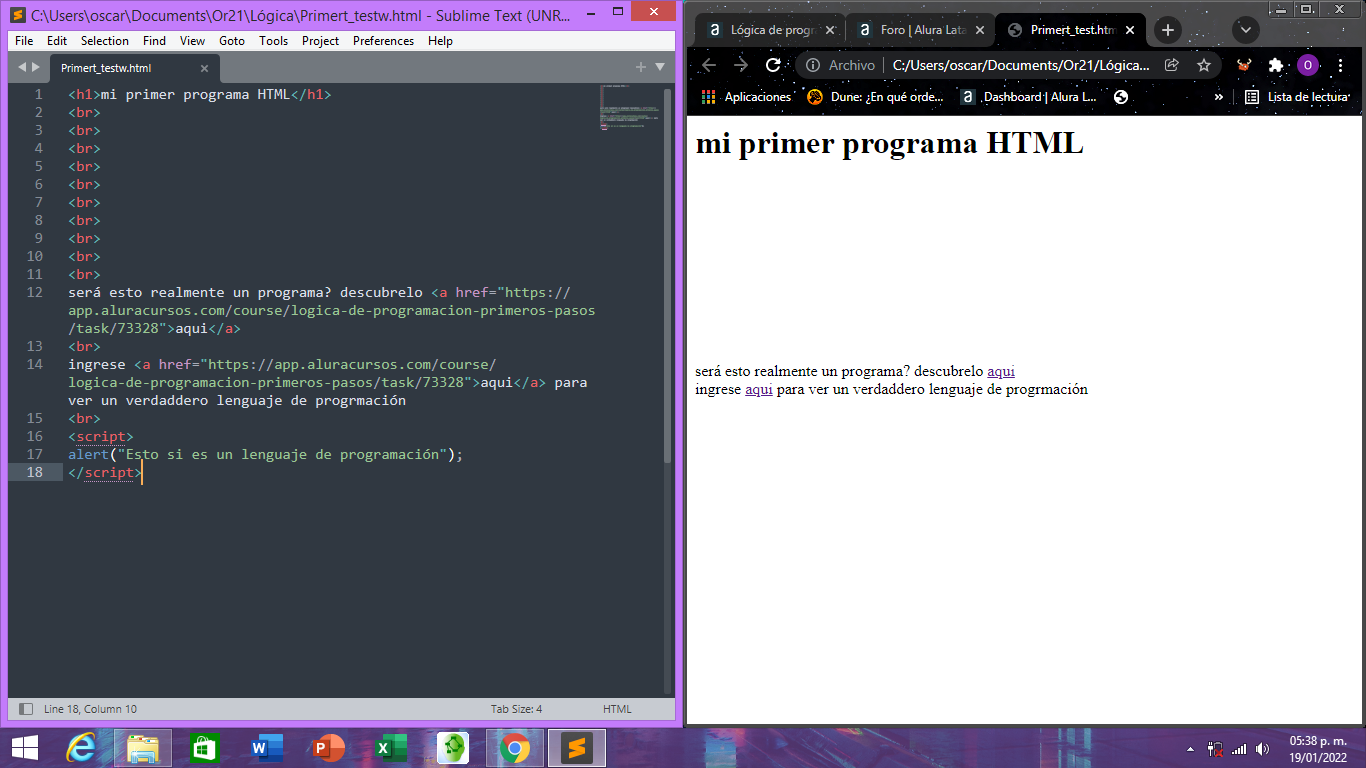This screenshot has width=1366, height=768.
Task: Click the Chrome address bar URL
Action: click(x=1020, y=65)
